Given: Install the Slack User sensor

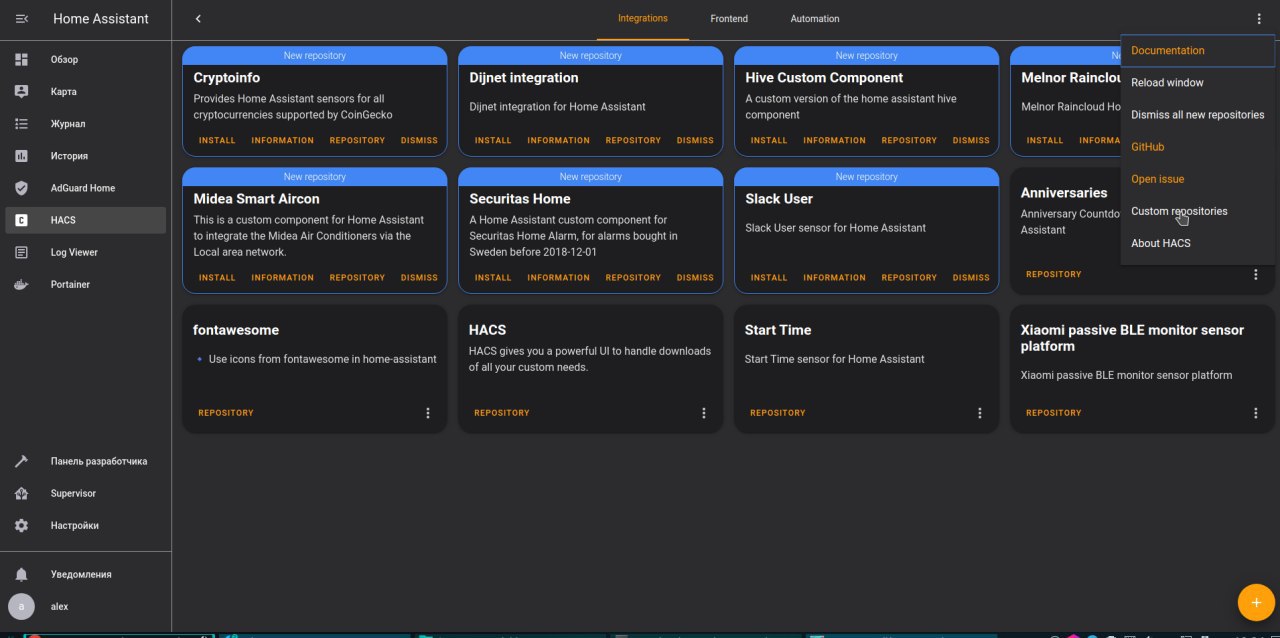Looking at the screenshot, I should pyautogui.click(x=769, y=278).
